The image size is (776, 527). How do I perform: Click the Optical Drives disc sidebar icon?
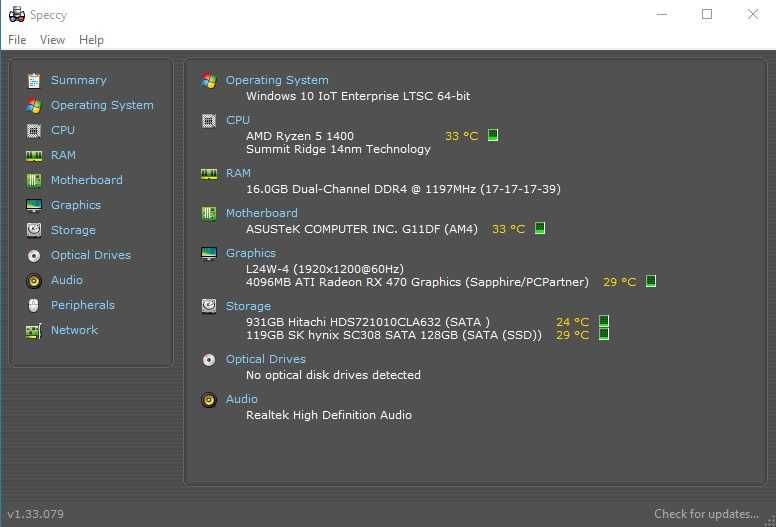tap(34, 255)
